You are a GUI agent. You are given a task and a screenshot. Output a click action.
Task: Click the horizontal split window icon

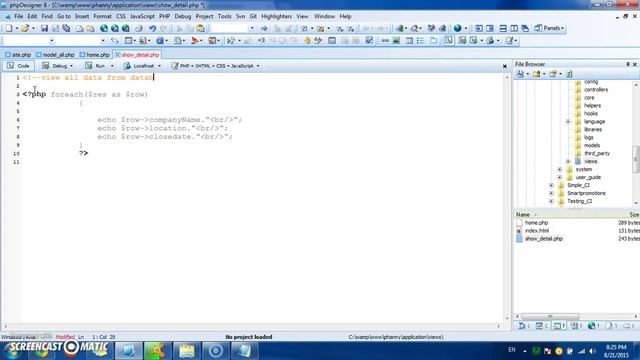click(x=503, y=28)
